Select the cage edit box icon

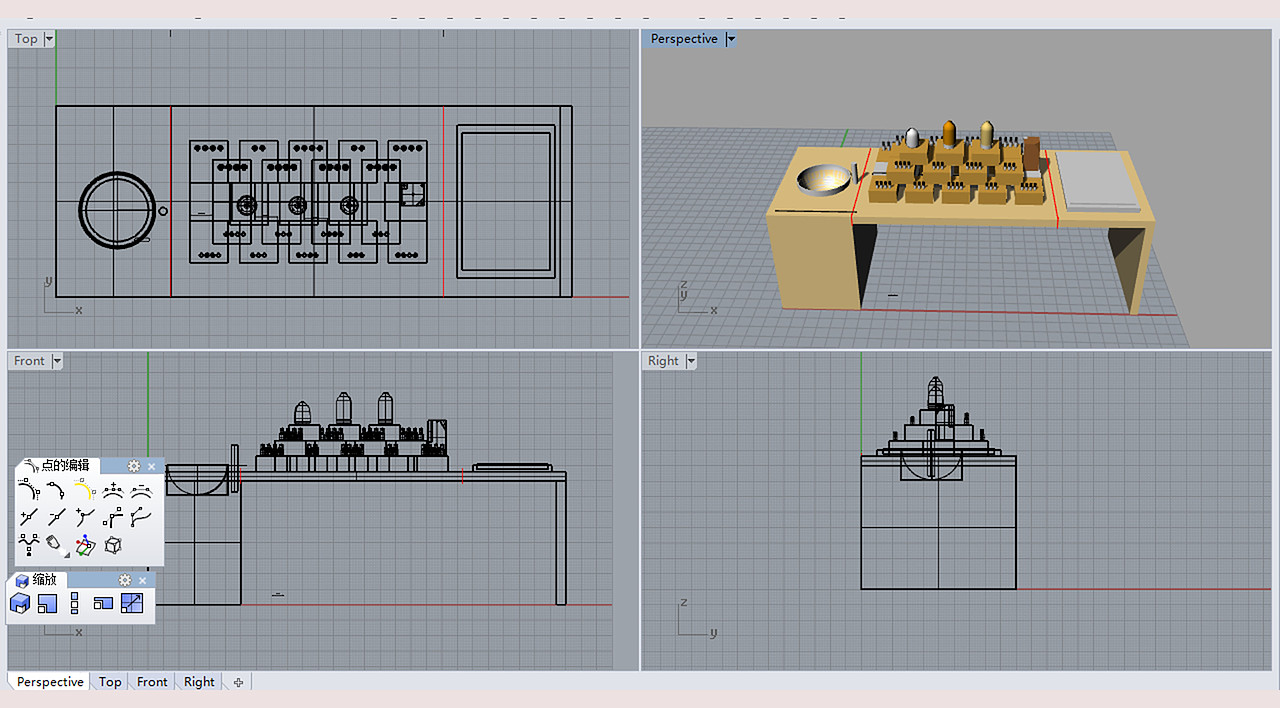pyautogui.click(x=113, y=545)
